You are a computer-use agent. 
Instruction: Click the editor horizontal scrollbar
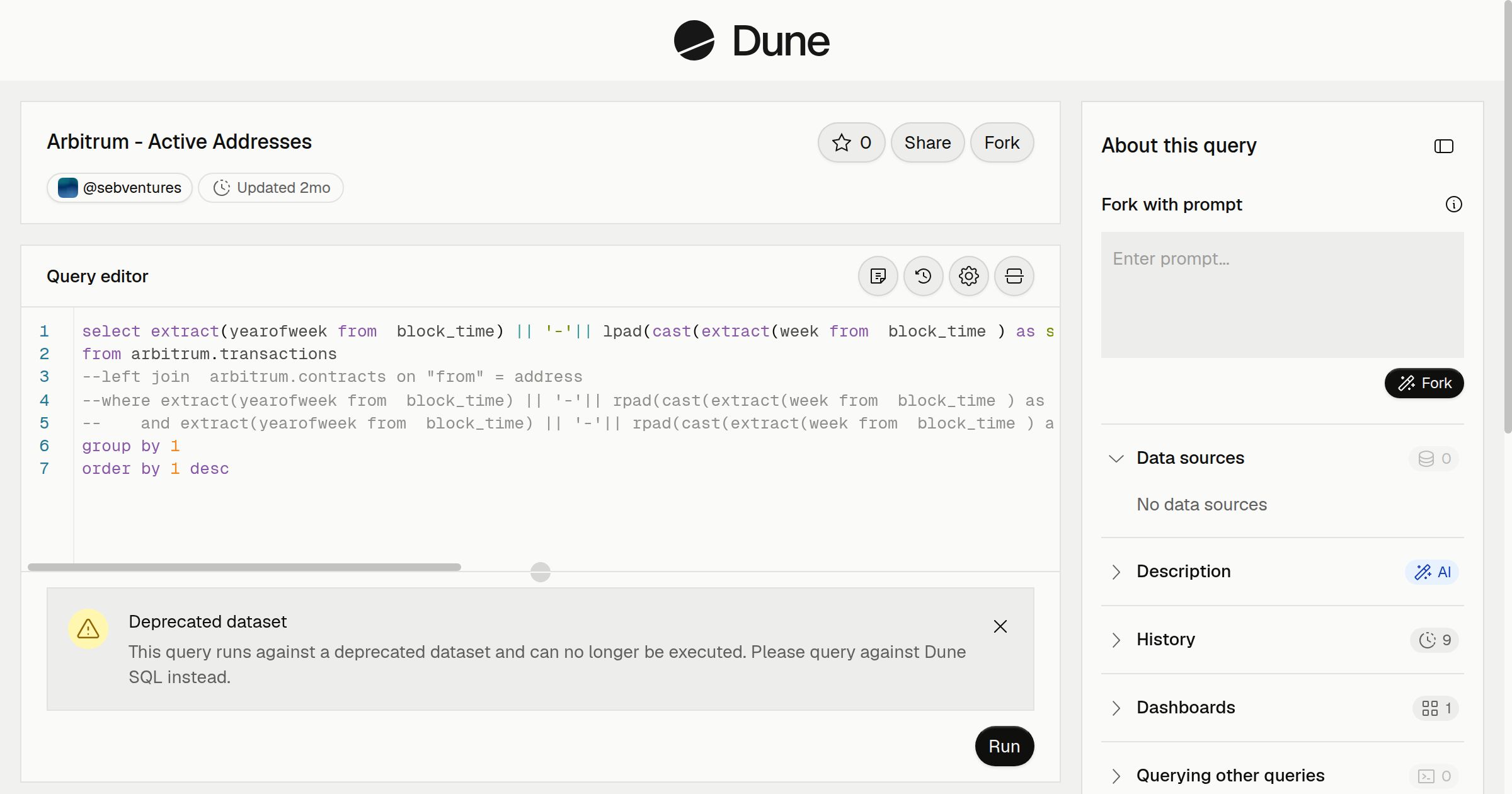(x=244, y=567)
